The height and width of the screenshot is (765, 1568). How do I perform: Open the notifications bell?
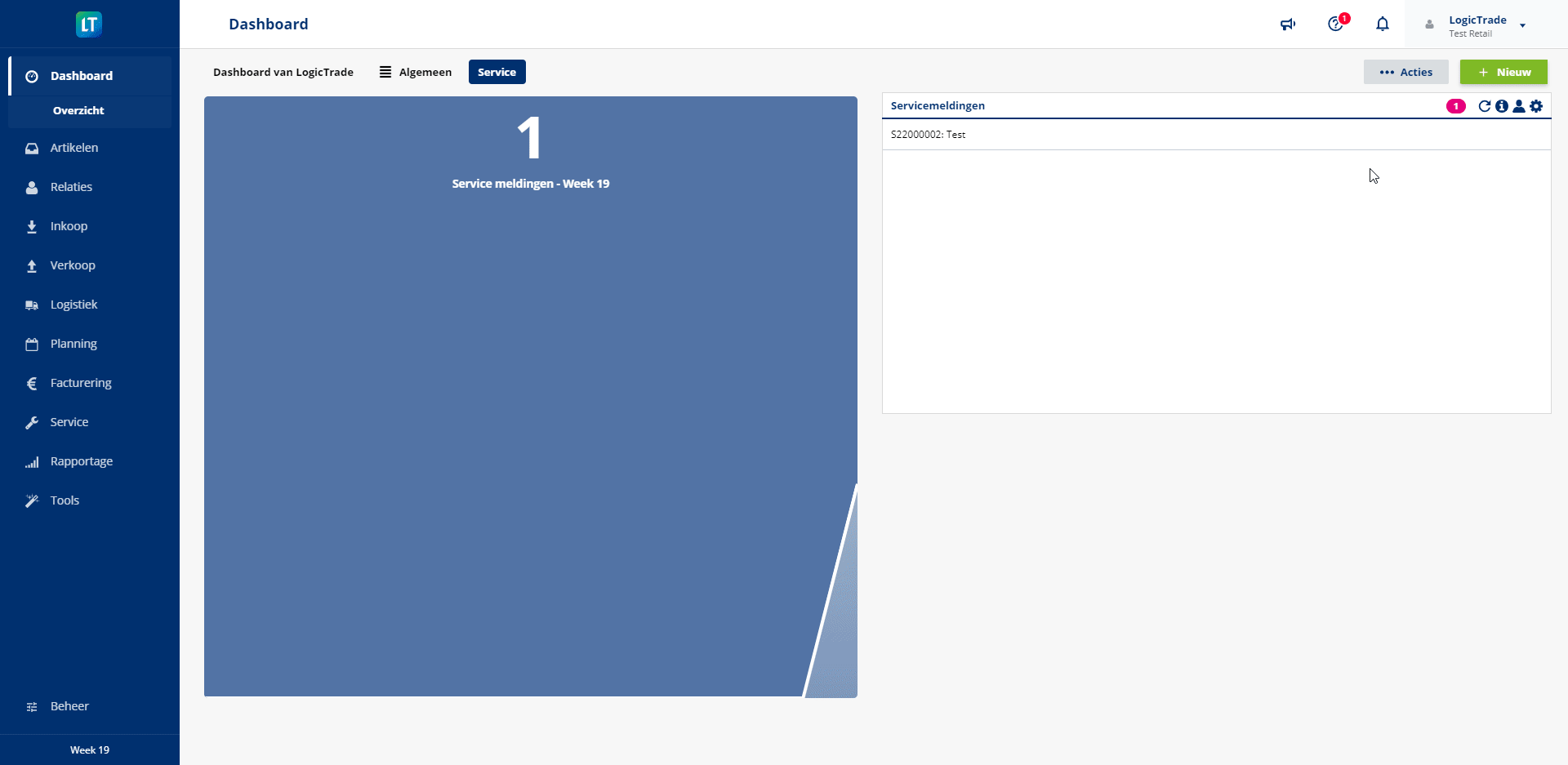pyautogui.click(x=1383, y=24)
